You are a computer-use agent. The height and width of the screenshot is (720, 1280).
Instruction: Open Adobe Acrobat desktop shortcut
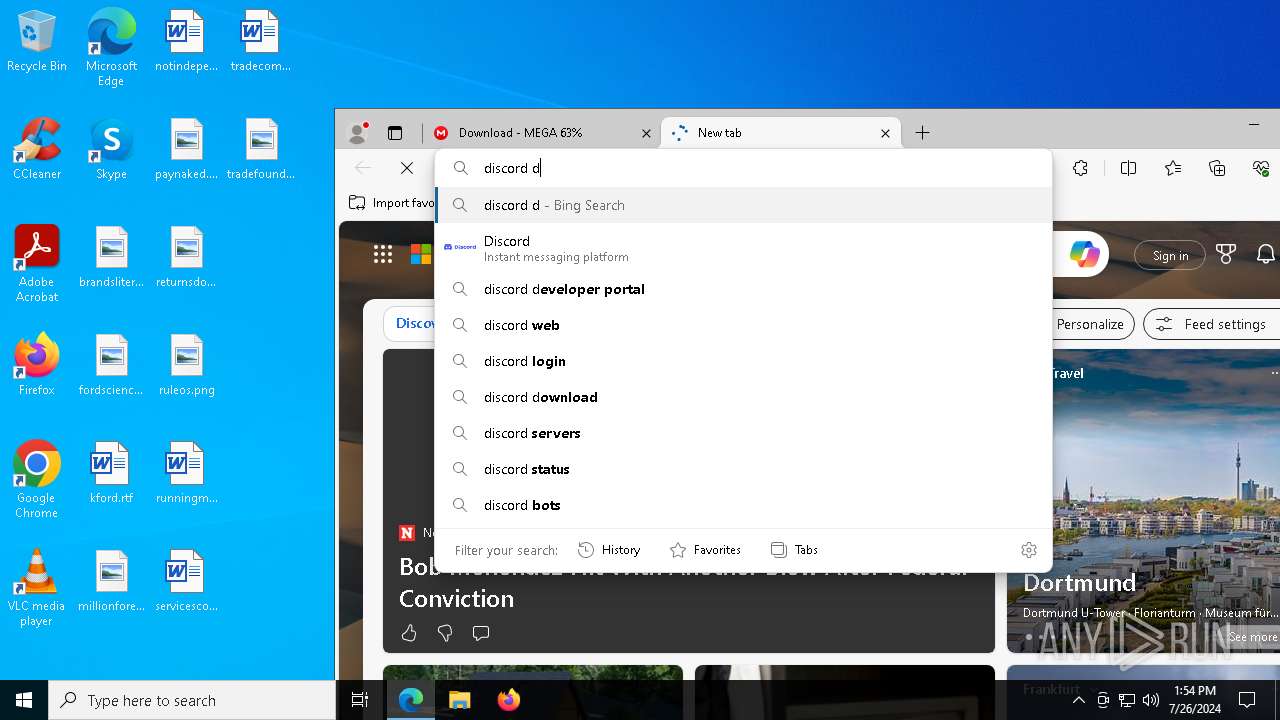pyautogui.click(x=37, y=264)
